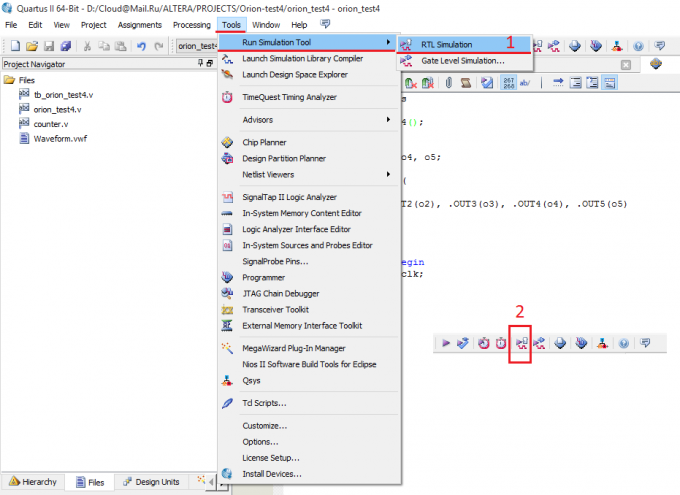Open the Assignments menu
Screen dimensions: 680x495
(140, 25)
